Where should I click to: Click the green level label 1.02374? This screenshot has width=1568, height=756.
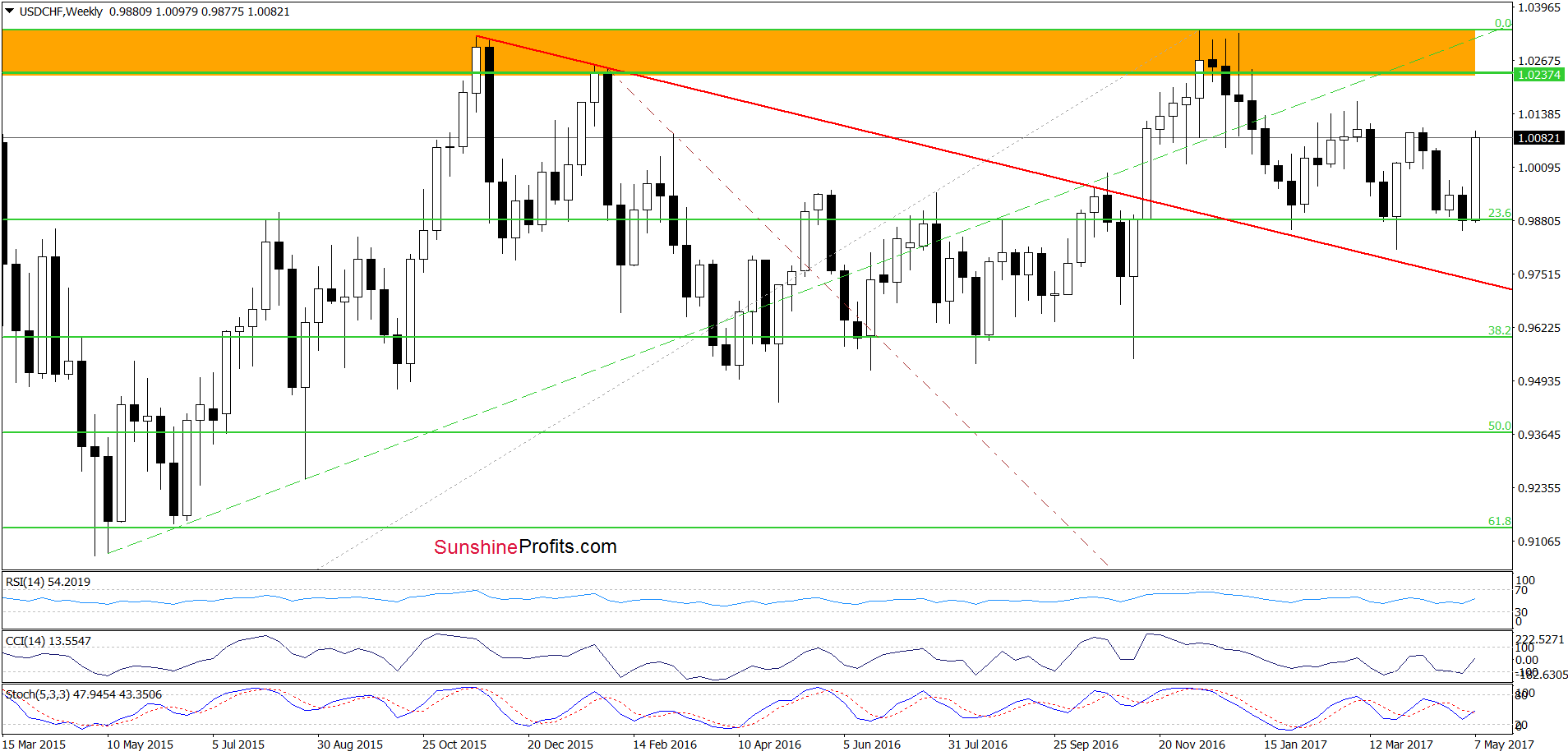tap(1538, 75)
